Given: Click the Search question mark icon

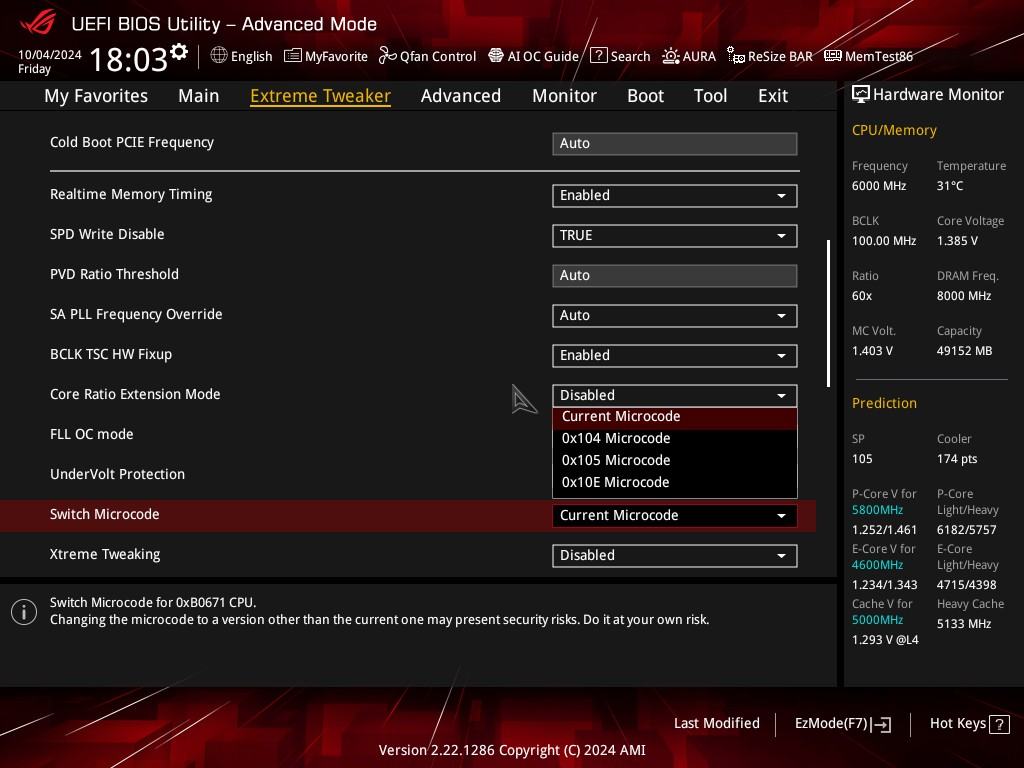Looking at the screenshot, I should (598, 56).
